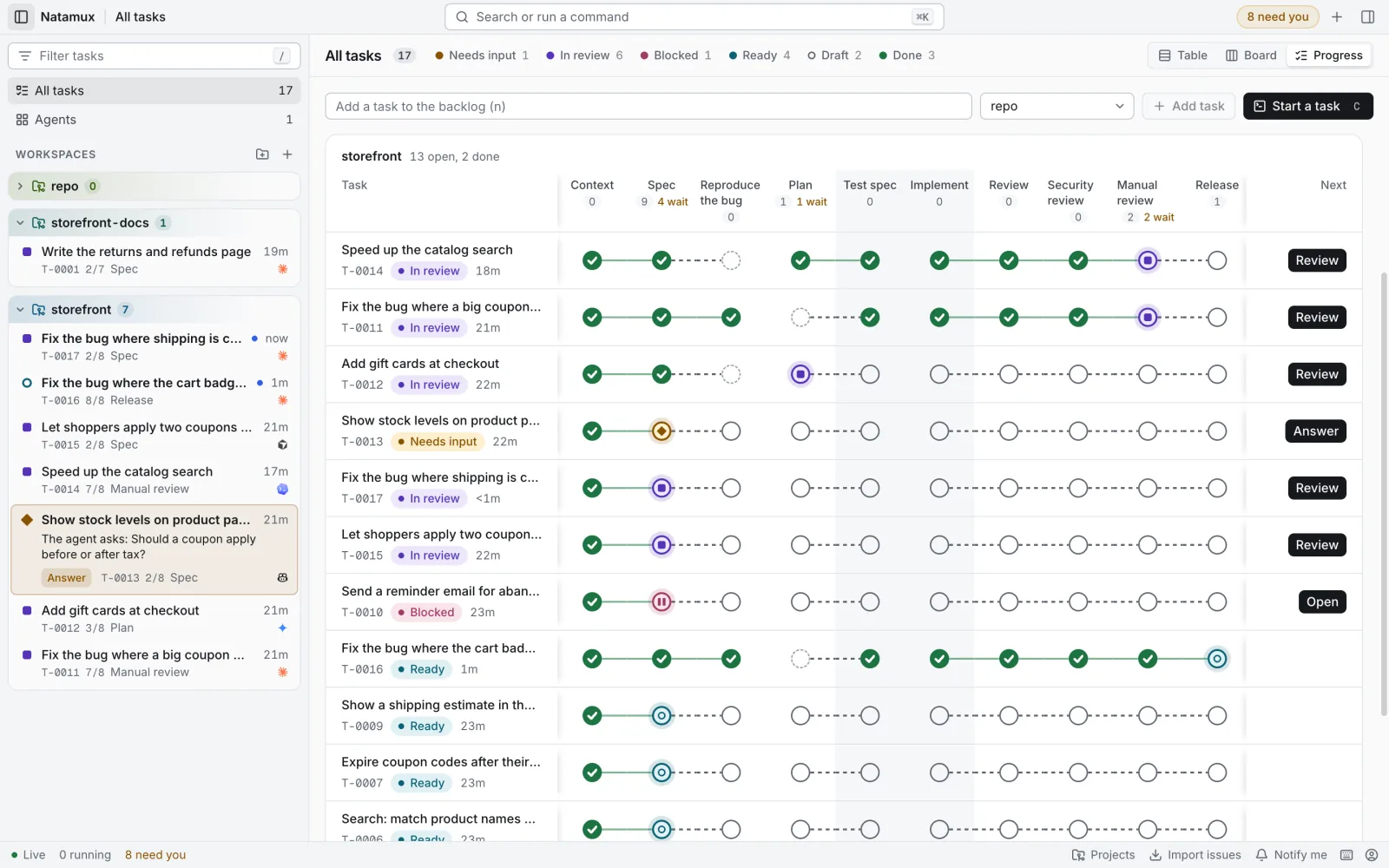This screenshot has height=868, width=1389.
Task: Click the 8 need you badge in top bar
Action: coord(1278,16)
